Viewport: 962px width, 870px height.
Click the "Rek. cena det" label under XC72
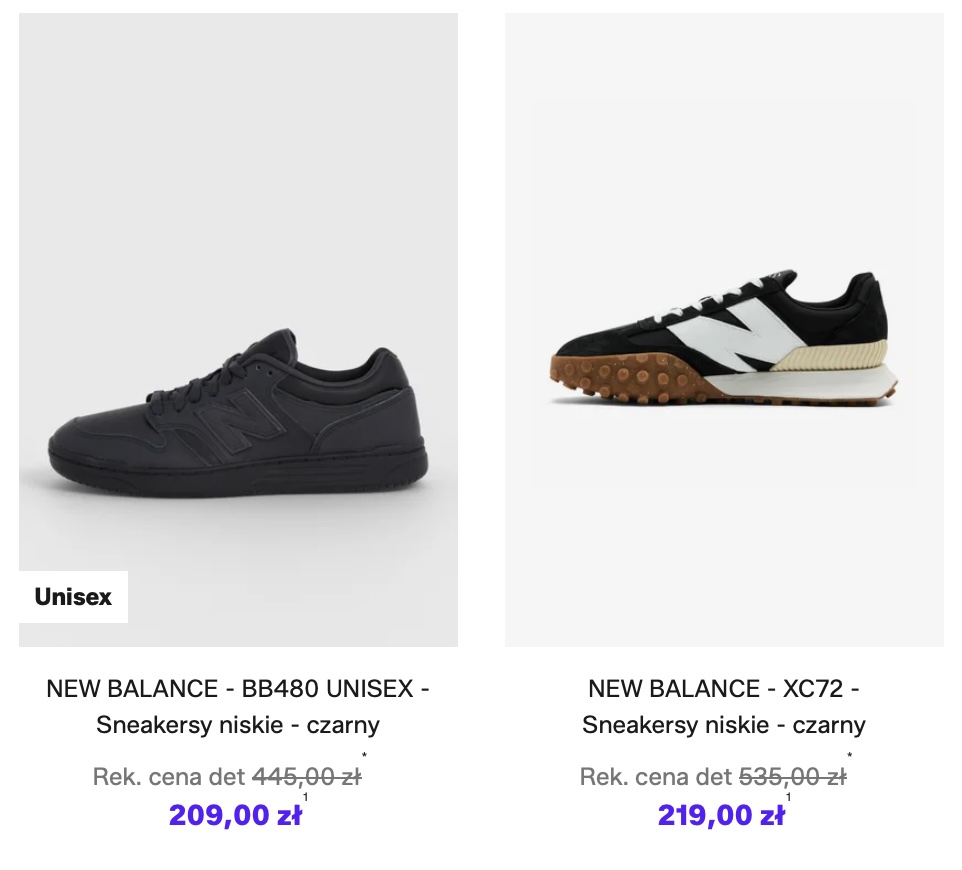655,777
